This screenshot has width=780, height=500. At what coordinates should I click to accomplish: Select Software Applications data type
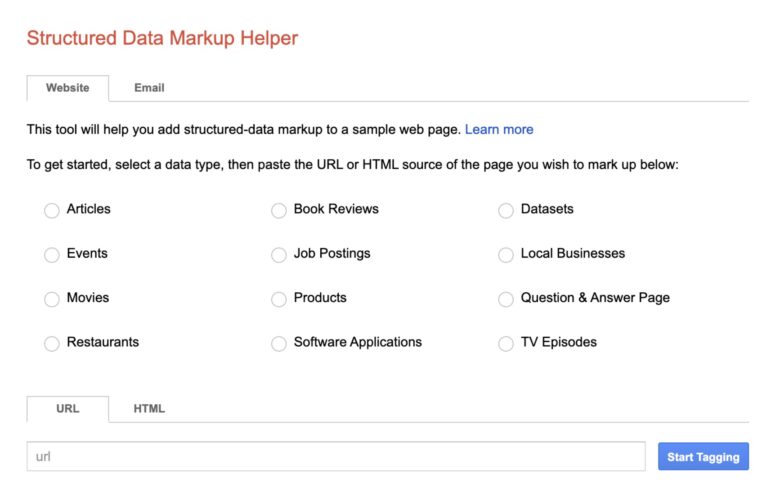coord(279,343)
